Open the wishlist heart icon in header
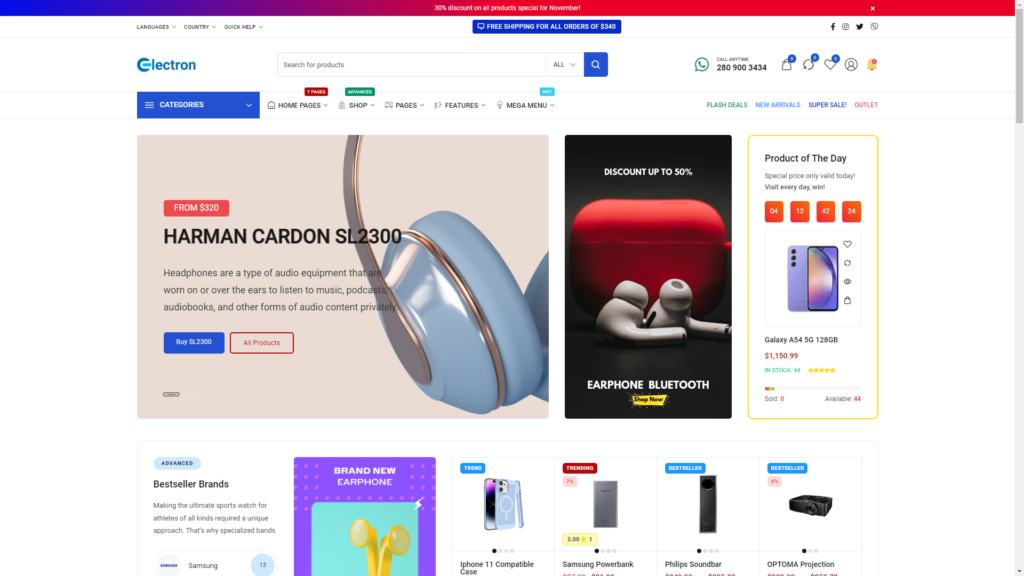The width and height of the screenshot is (1024, 576). 830,65
